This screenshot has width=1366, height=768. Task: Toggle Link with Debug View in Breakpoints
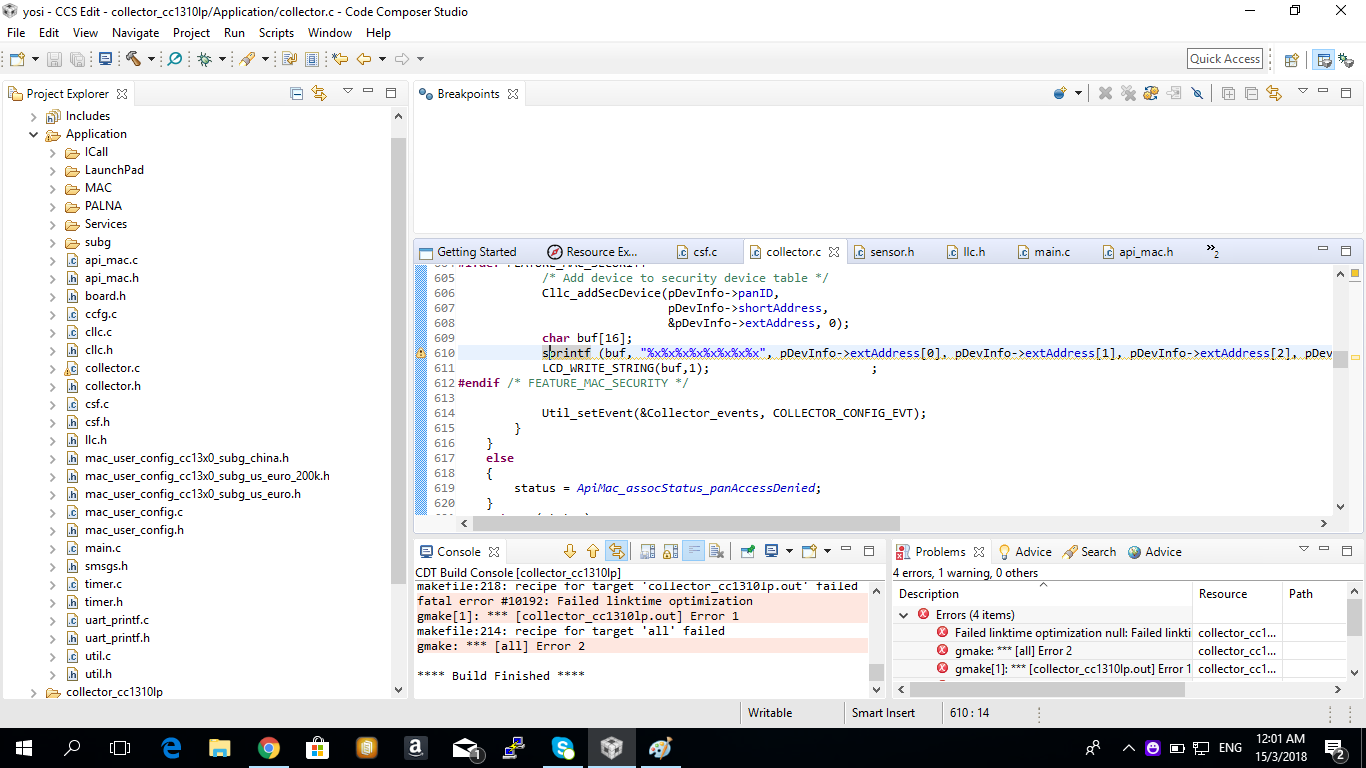pos(1274,94)
